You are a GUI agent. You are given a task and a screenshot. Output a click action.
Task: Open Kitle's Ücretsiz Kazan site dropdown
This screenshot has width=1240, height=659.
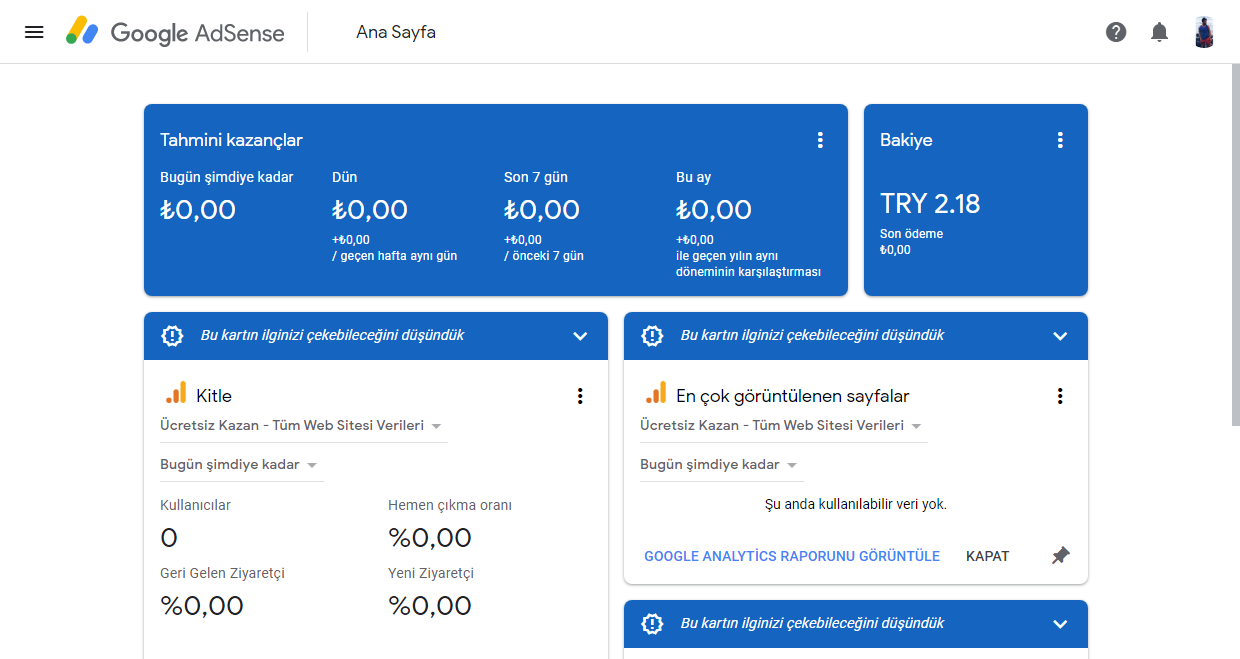pos(303,426)
